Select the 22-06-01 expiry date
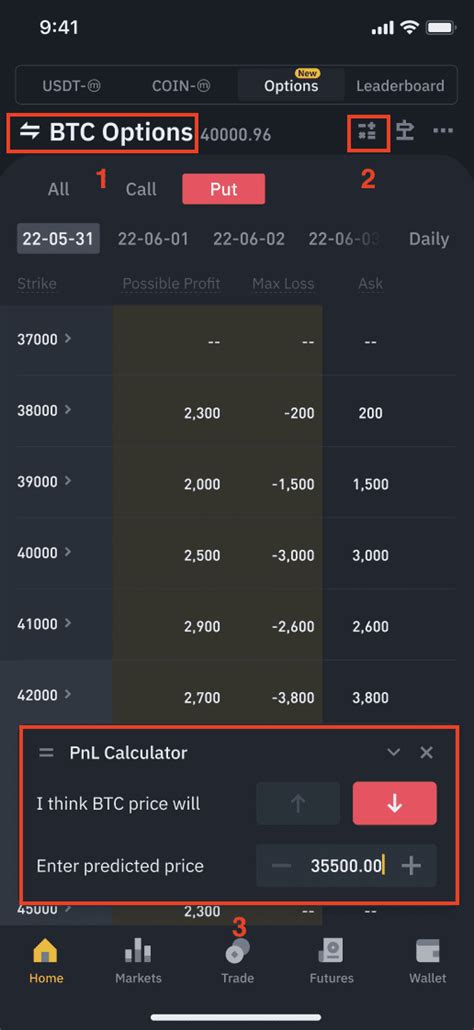This screenshot has width=474, height=1030. tap(153, 238)
